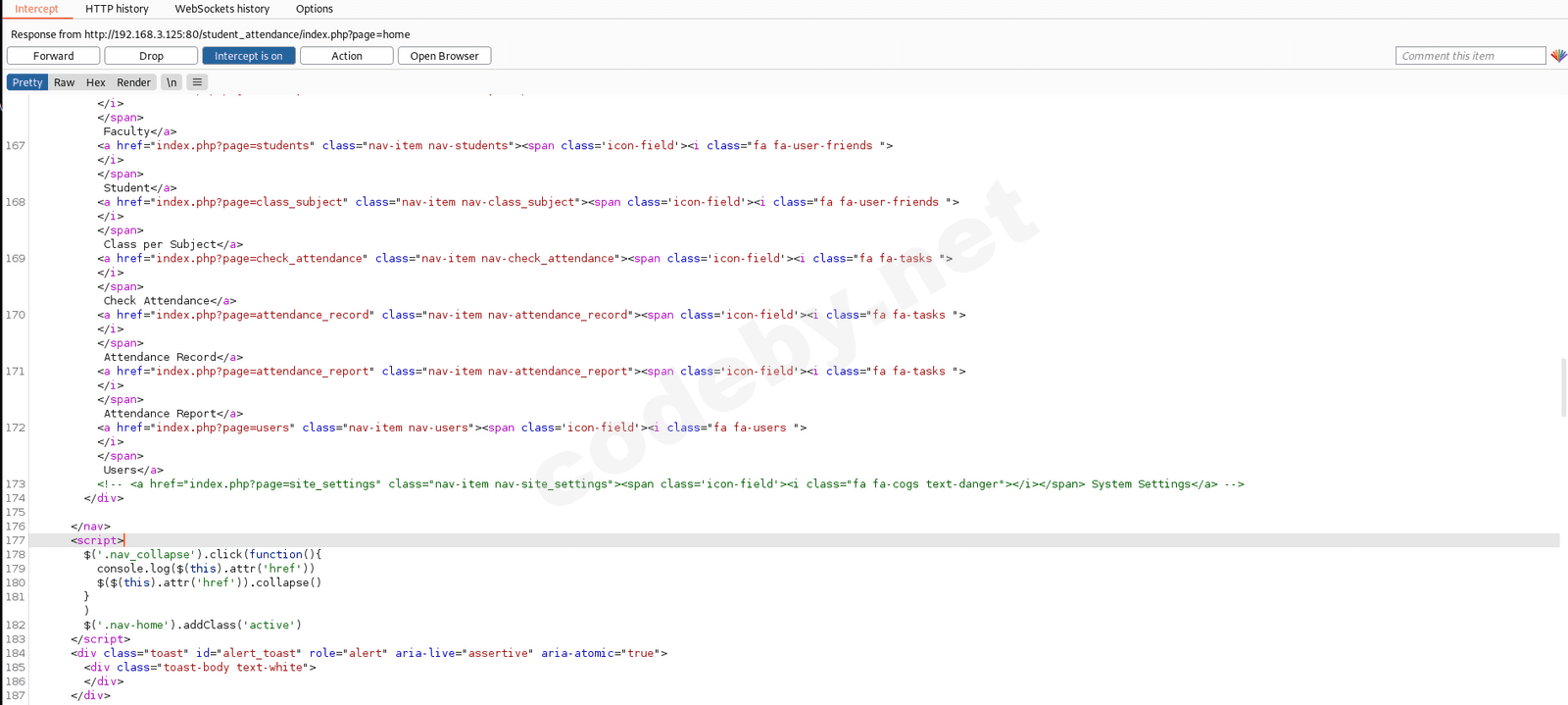Click line number 167
The image size is (1568, 705).
click(x=15, y=145)
